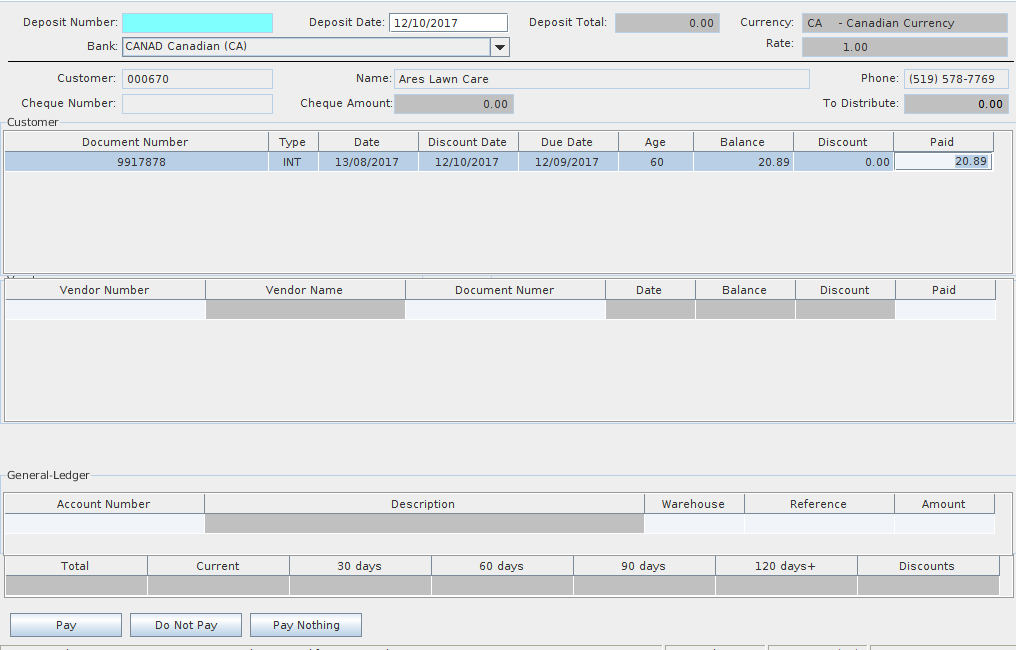Image resolution: width=1016 pixels, height=650 pixels.
Task: Click into the Cheque Number field
Action: 197,104
